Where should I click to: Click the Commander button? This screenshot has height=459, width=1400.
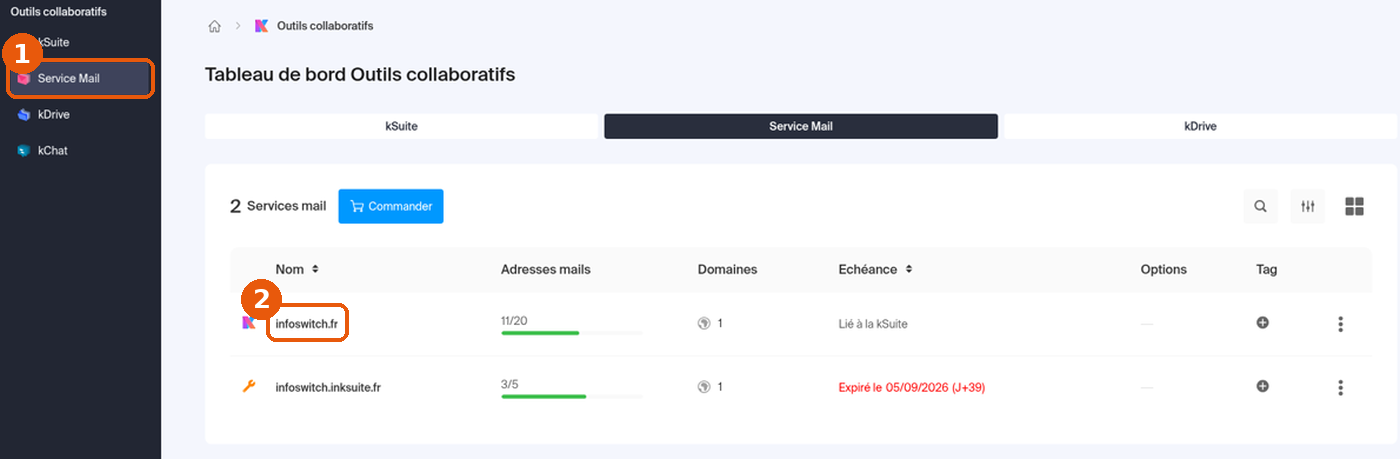click(391, 206)
